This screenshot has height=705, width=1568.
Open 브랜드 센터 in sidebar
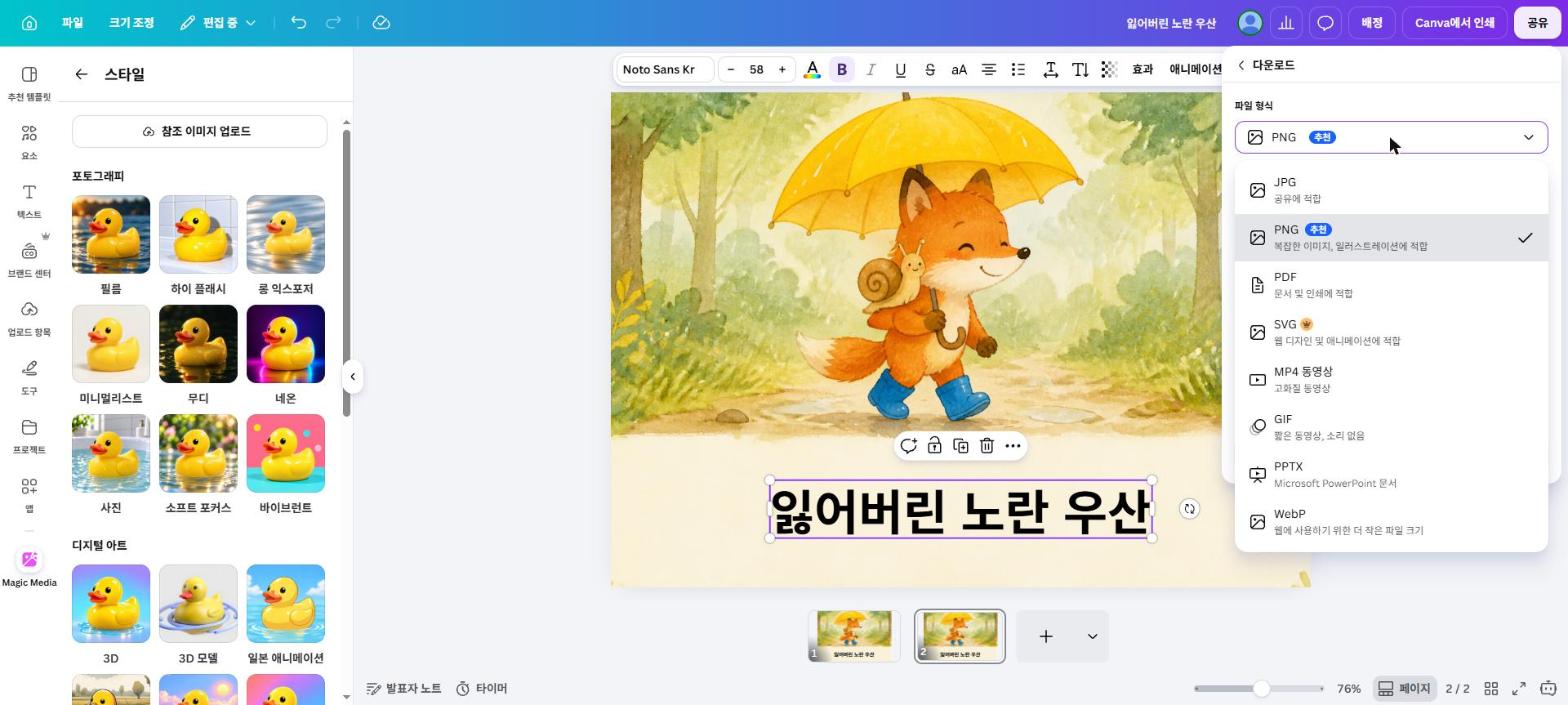click(29, 260)
